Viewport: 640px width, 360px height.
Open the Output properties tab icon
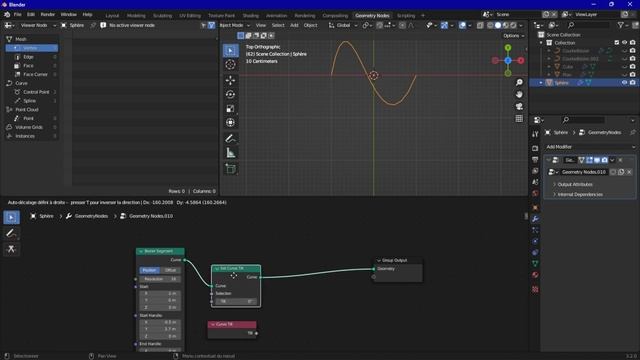[535, 160]
